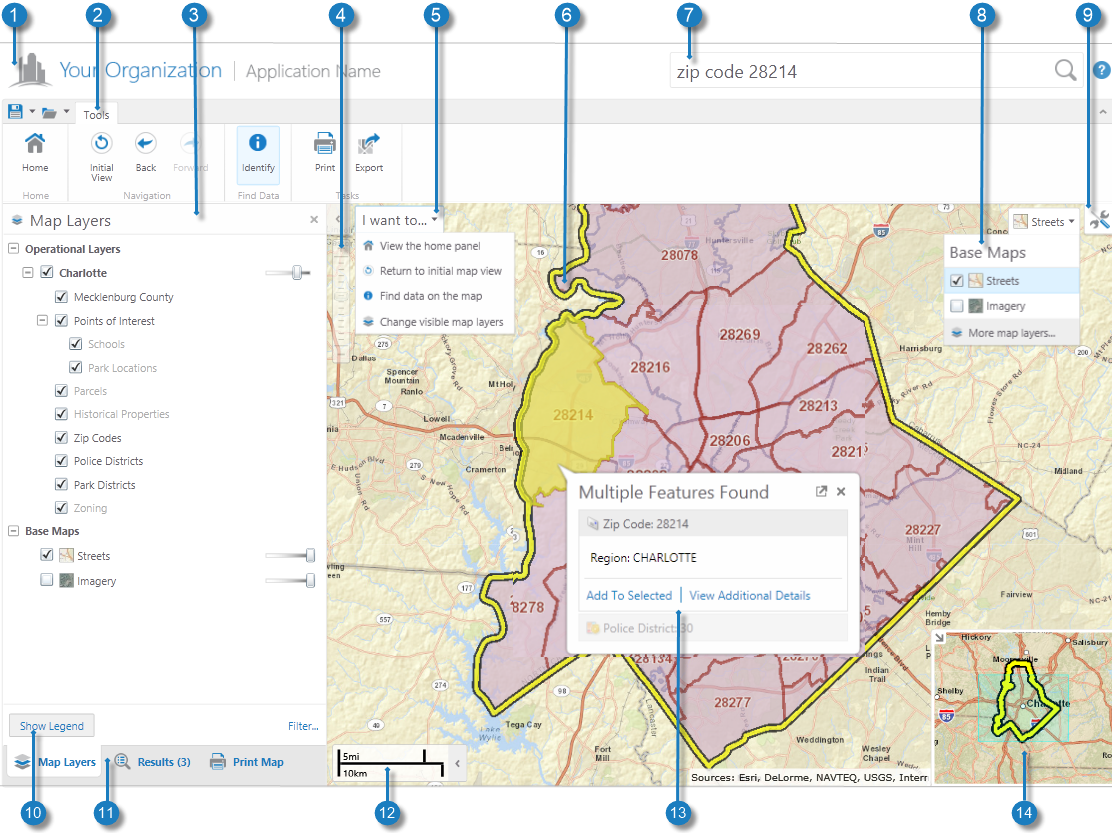
Task: Click the Back navigation icon
Action: pyautogui.click(x=146, y=144)
